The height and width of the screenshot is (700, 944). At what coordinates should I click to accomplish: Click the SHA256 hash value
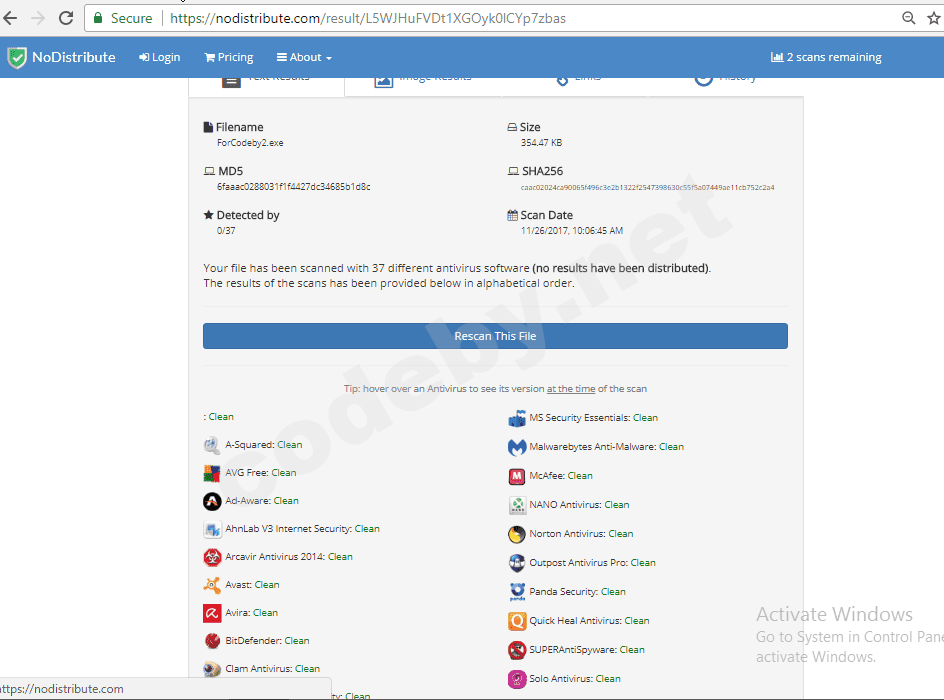pos(647,187)
